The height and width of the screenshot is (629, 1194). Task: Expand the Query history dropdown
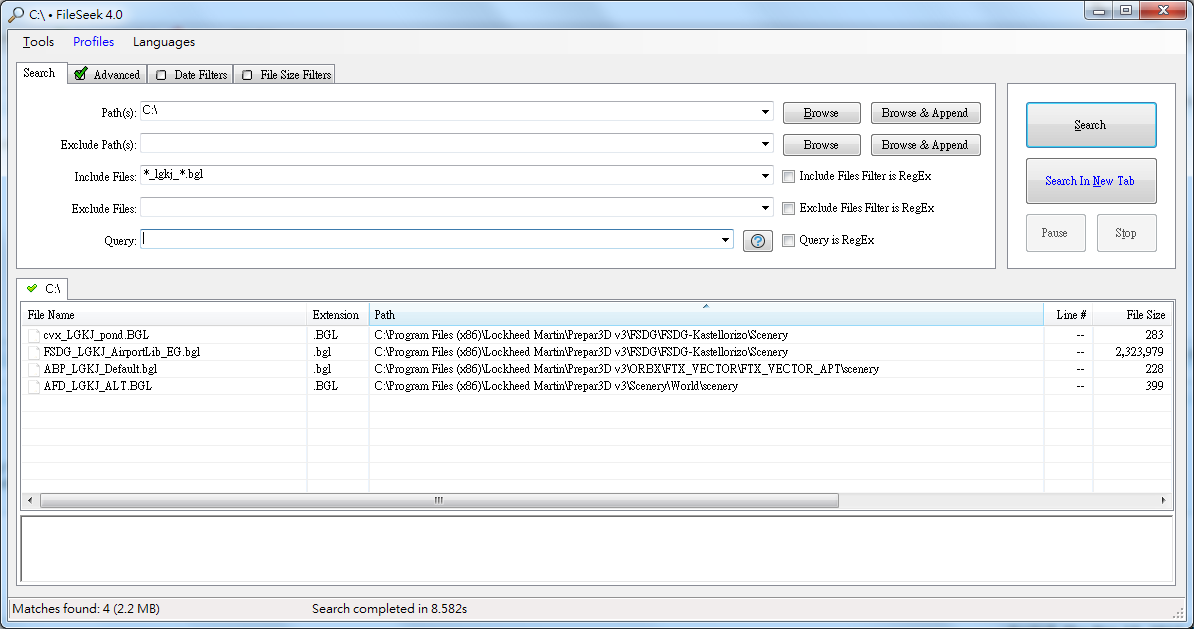pos(725,240)
